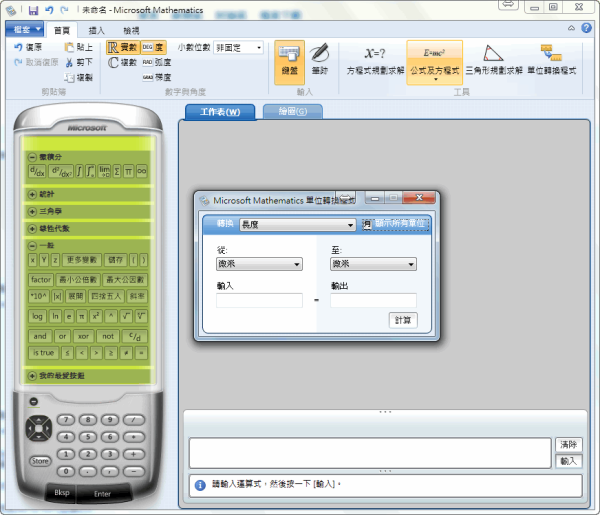The width and height of the screenshot is (600, 515).
Task: Click the is true button on calculator
Action: (x=44, y=353)
